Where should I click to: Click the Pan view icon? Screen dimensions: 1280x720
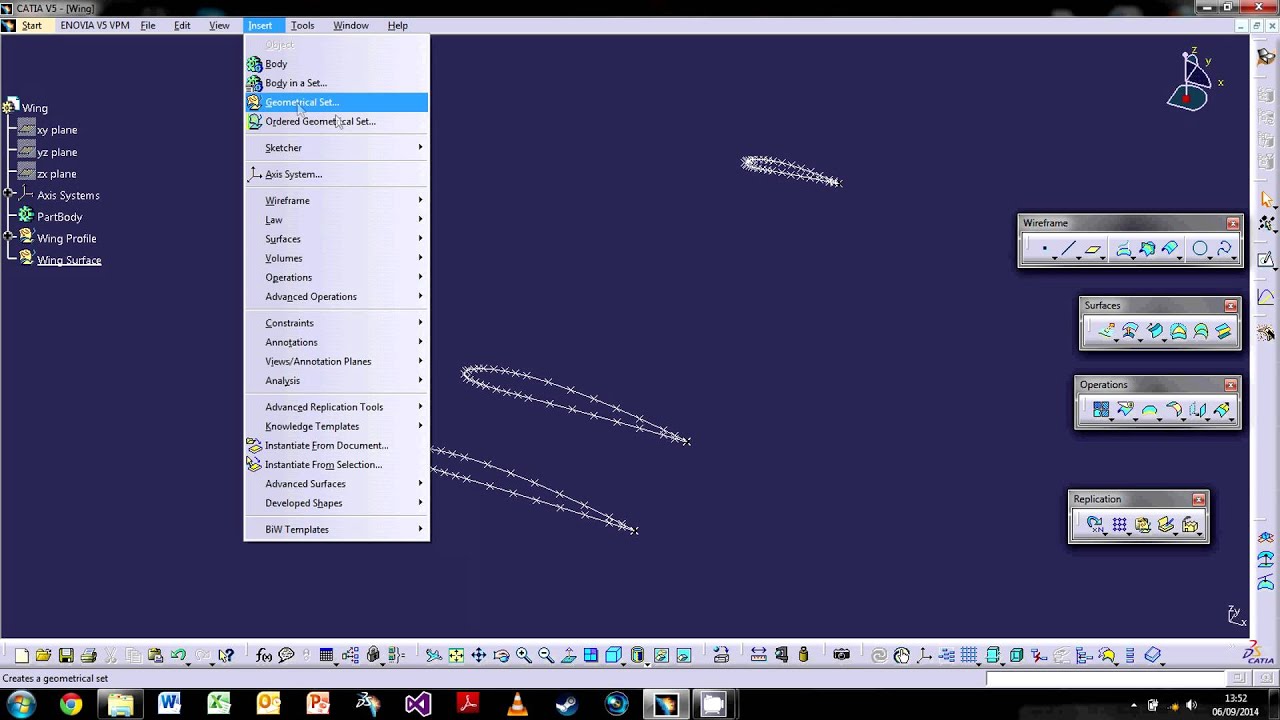[x=479, y=656]
